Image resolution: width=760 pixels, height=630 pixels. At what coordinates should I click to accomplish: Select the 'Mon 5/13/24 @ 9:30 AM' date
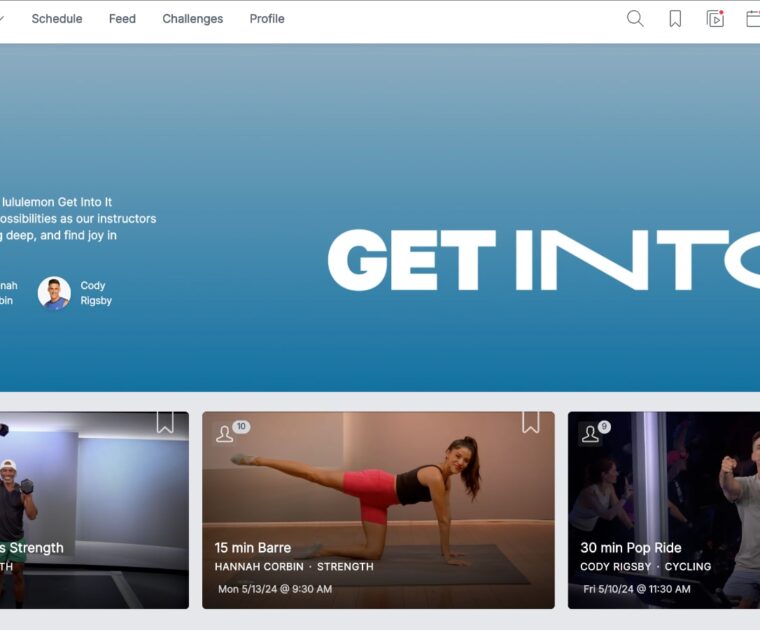[275, 589]
